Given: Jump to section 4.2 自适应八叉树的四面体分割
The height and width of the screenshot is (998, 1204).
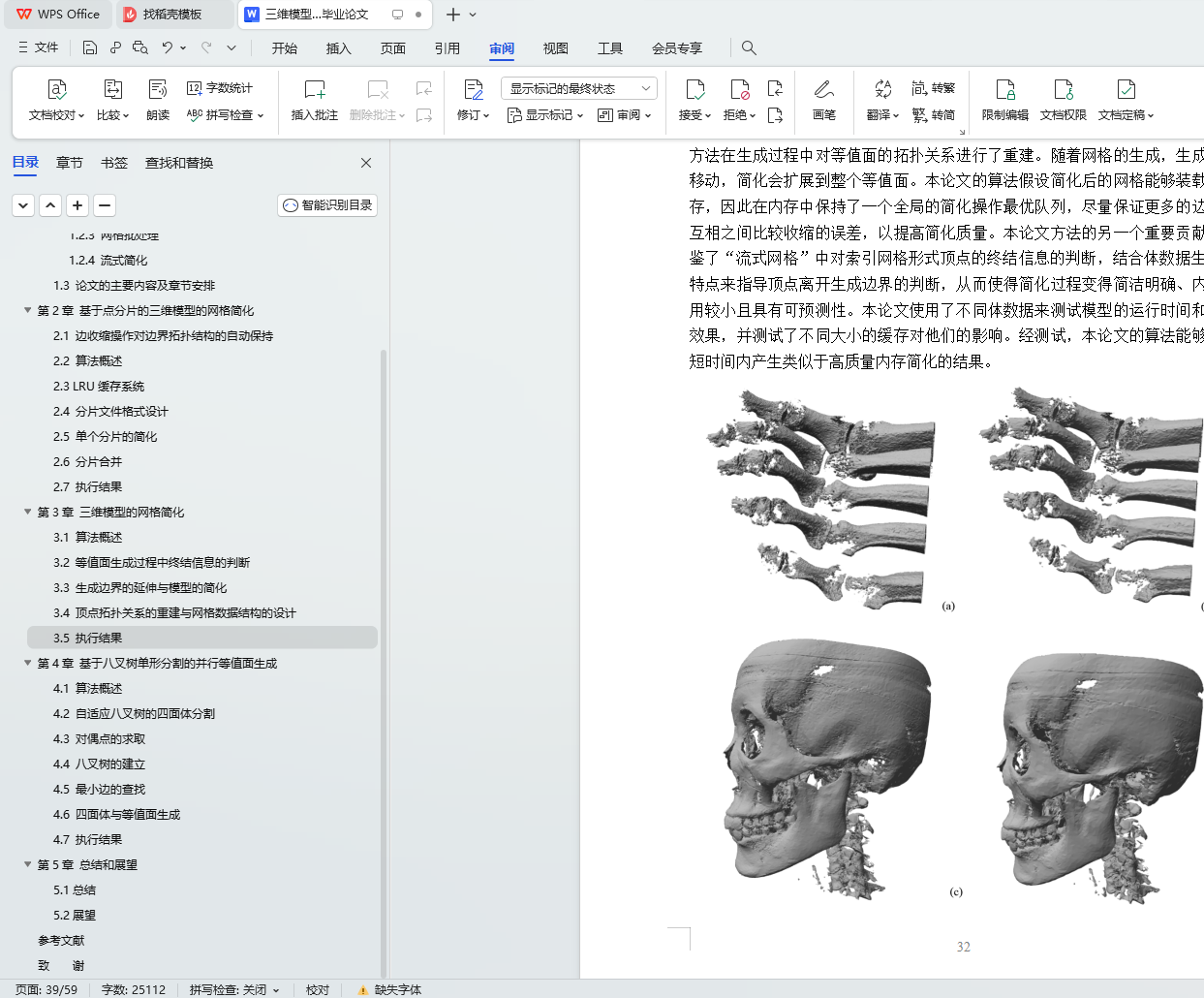Looking at the screenshot, I should (134, 713).
